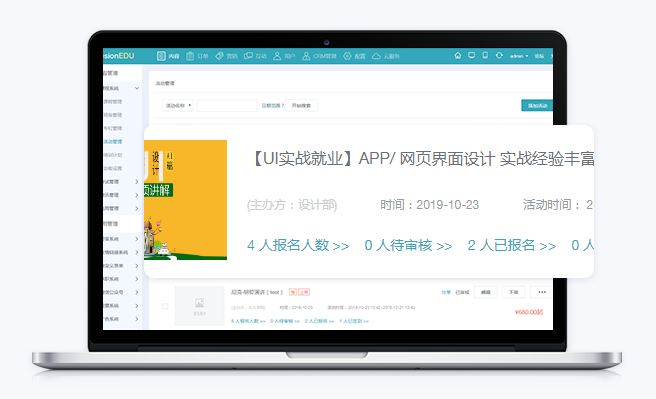The height and width of the screenshot is (399, 656).
Task: Select 活动管理 in the sidebar
Action: coord(113,142)
